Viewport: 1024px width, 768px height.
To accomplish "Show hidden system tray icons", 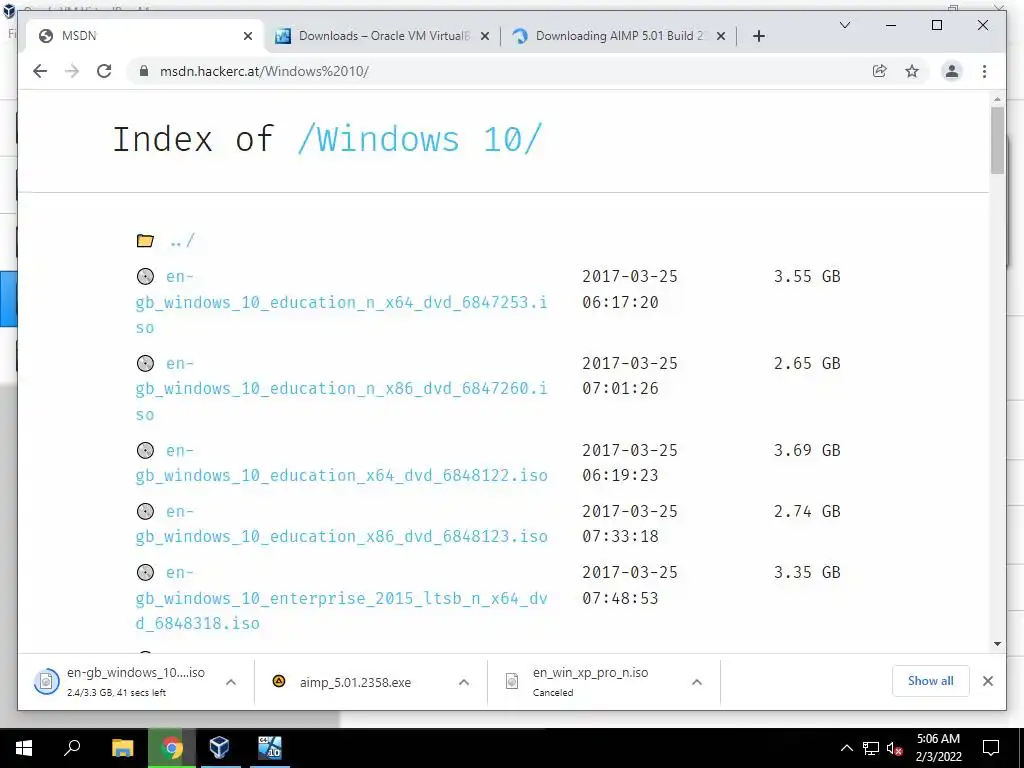I will (x=846, y=748).
